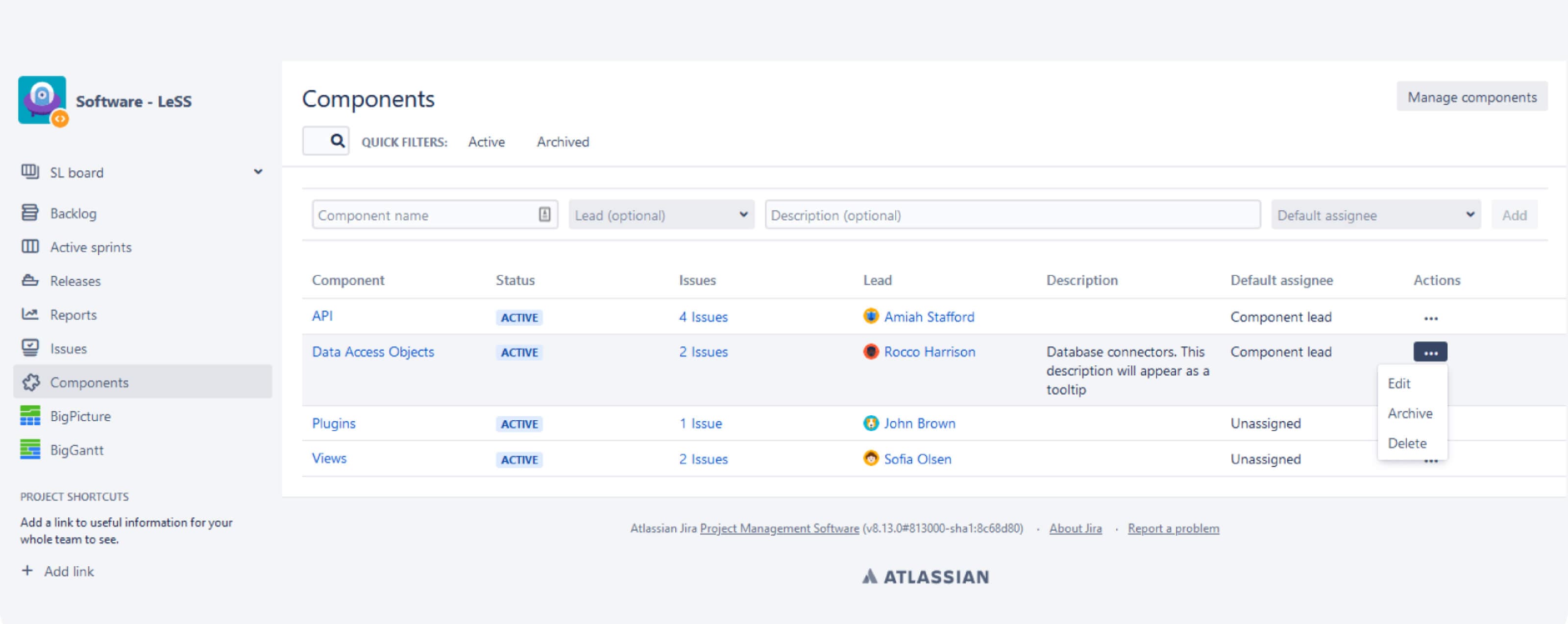The width and height of the screenshot is (1568, 624).
Task: Click the Manage components button
Action: coord(1472,96)
